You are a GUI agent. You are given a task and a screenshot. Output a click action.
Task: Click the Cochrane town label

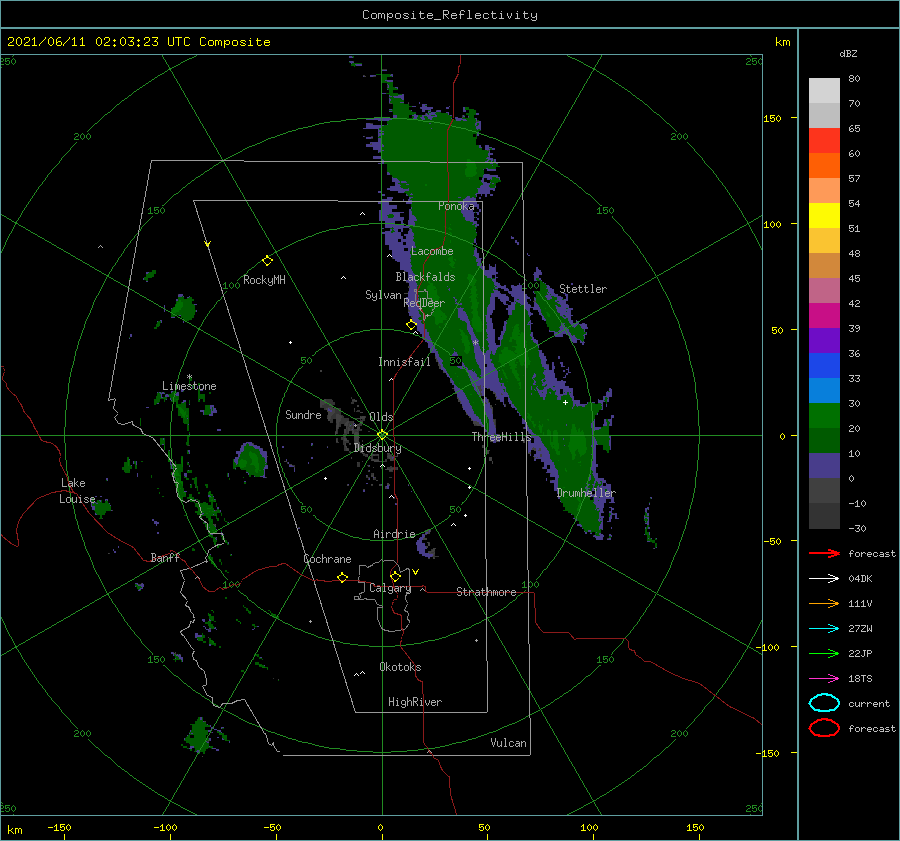point(327,559)
